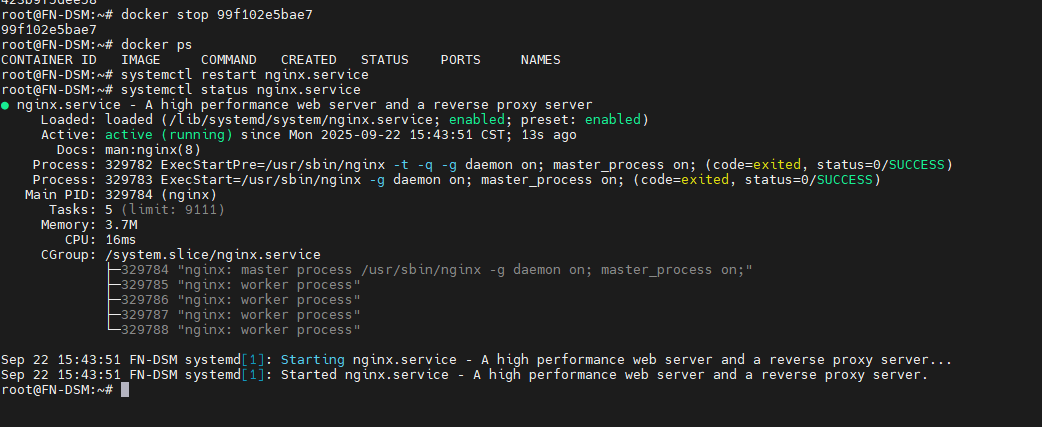Click the PORTS column header in docker output
This screenshot has width=1042, height=427.
(x=460, y=60)
